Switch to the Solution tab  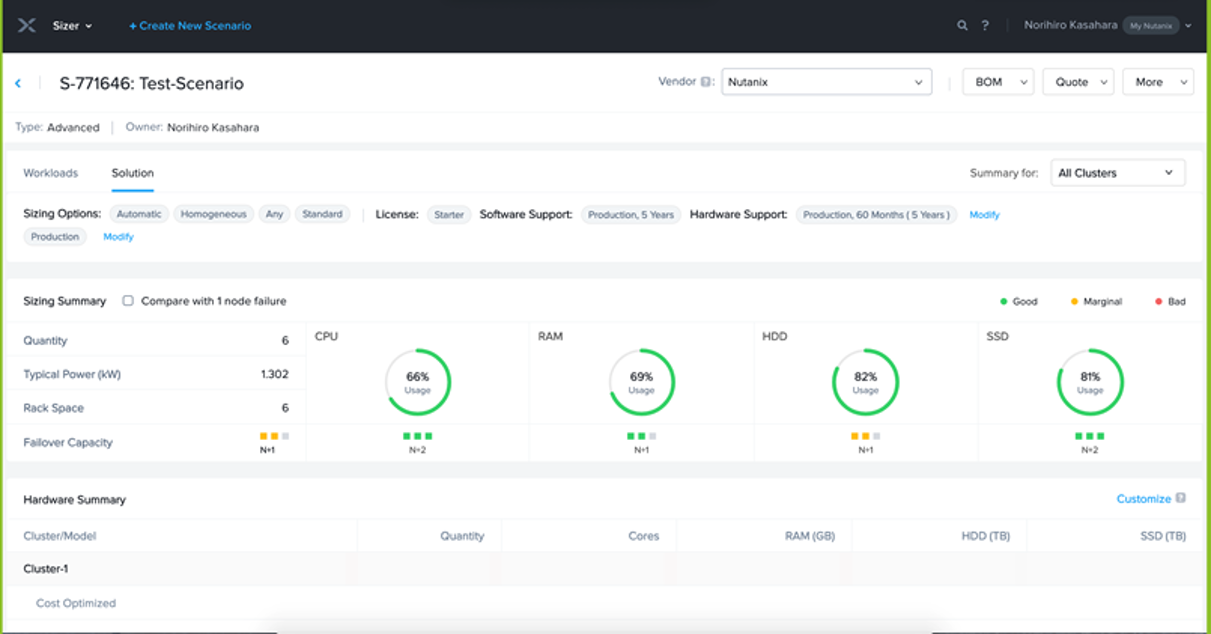click(x=132, y=173)
